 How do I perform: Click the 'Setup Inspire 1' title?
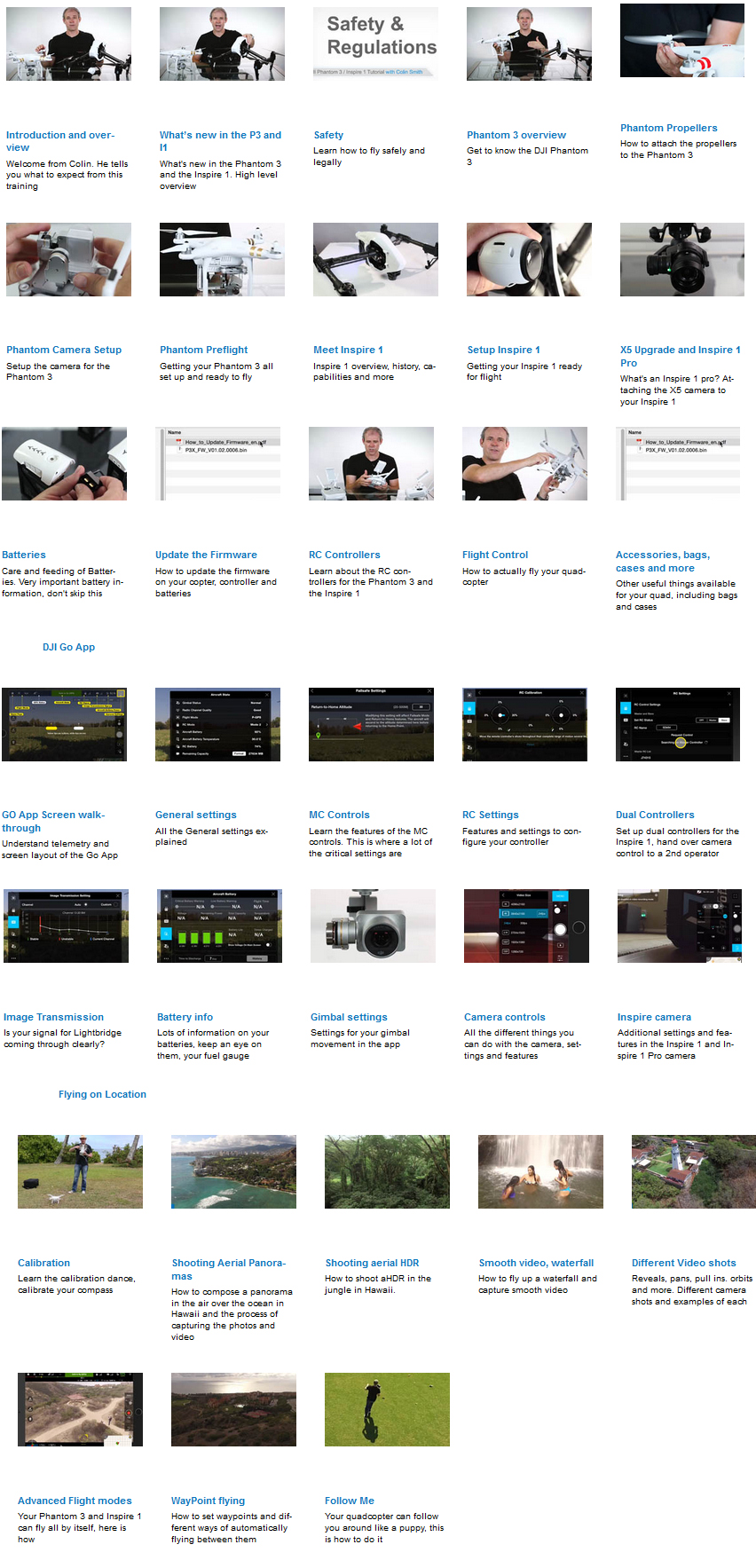503,350
